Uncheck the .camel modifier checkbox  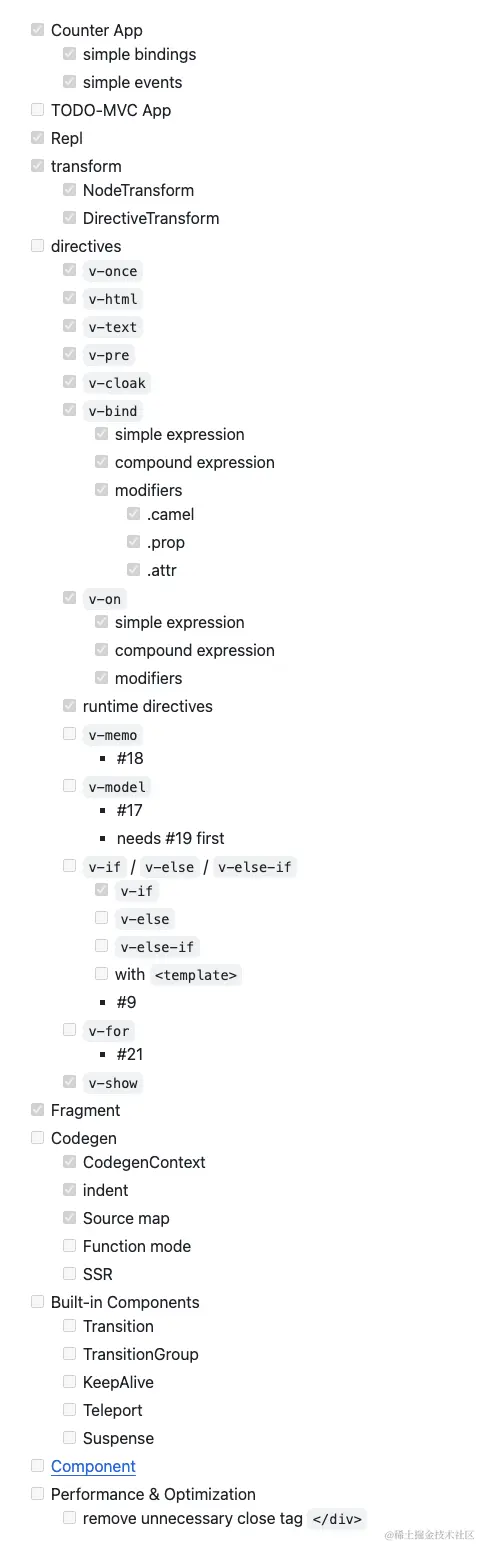point(133,513)
